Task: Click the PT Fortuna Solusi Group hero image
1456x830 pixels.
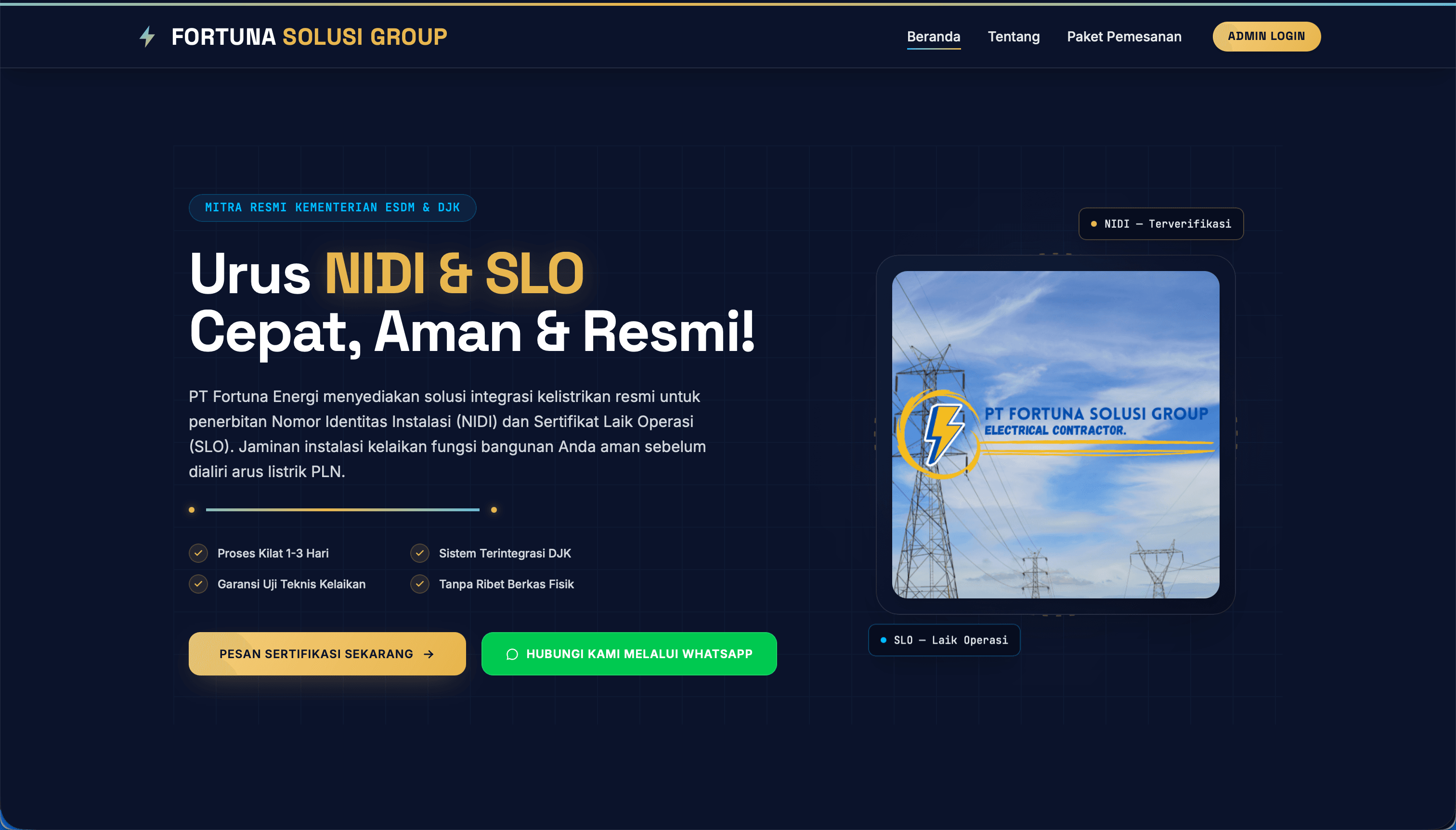Action: click(1055, 434)
